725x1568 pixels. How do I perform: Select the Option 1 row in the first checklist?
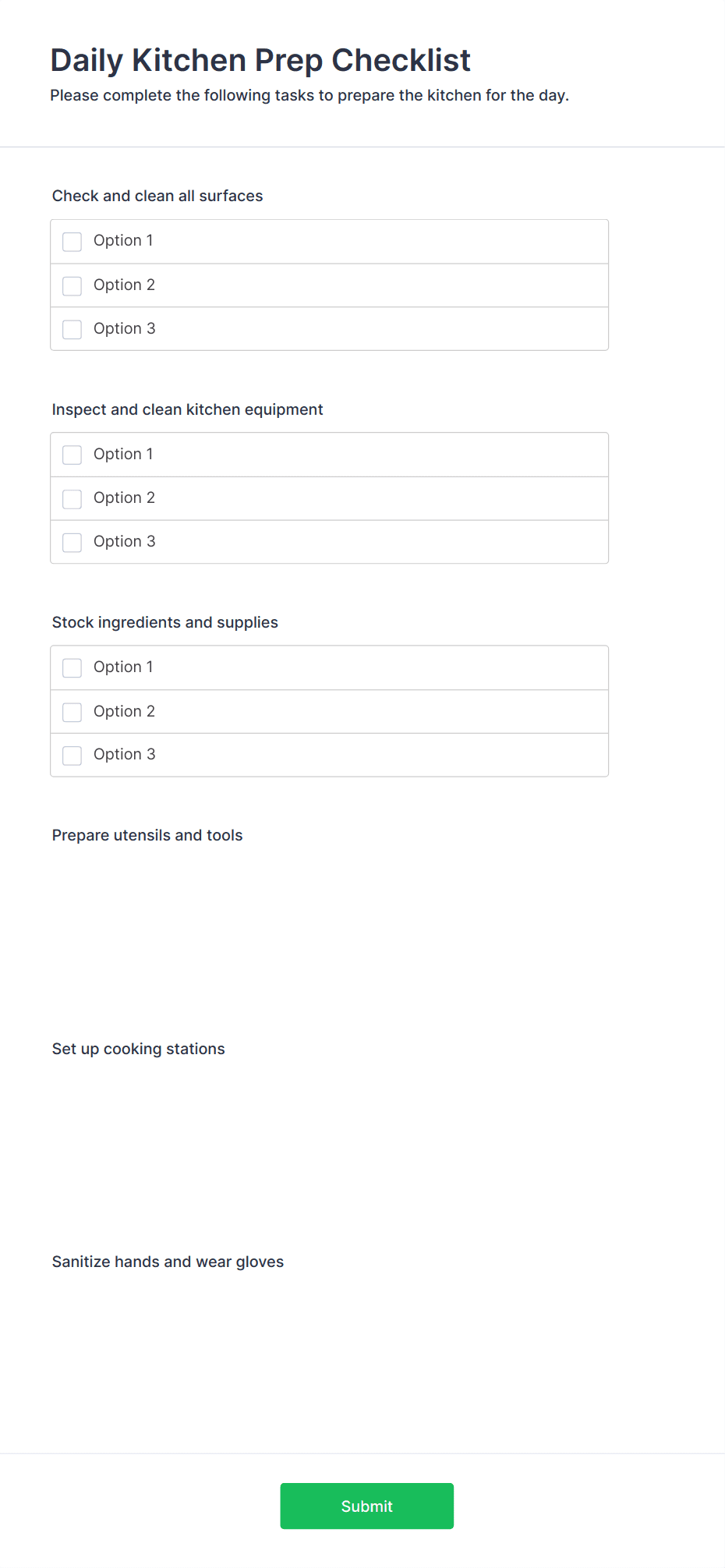click(x=329, y=241)
